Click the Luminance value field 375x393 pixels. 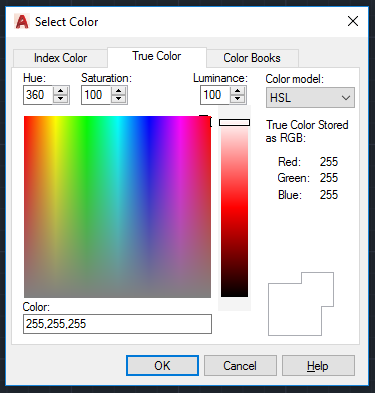click(x=215, y=95)
